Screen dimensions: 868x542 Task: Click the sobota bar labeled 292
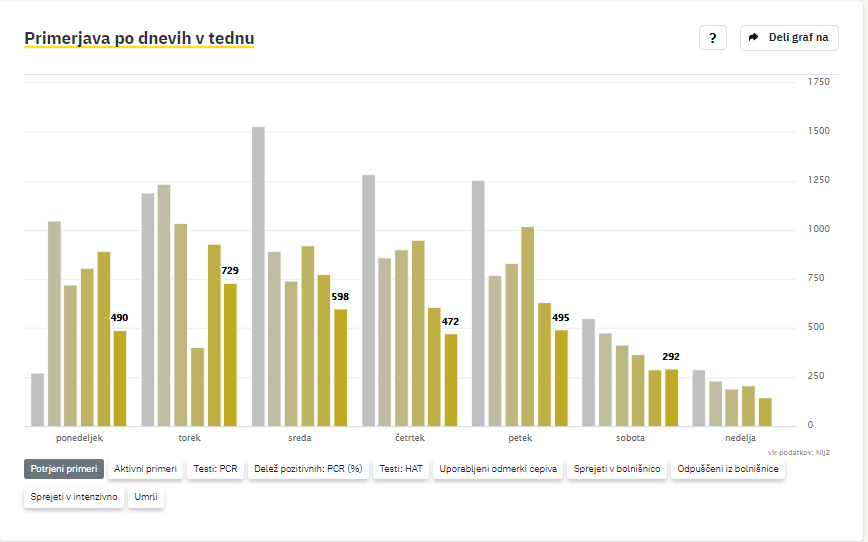671,398
